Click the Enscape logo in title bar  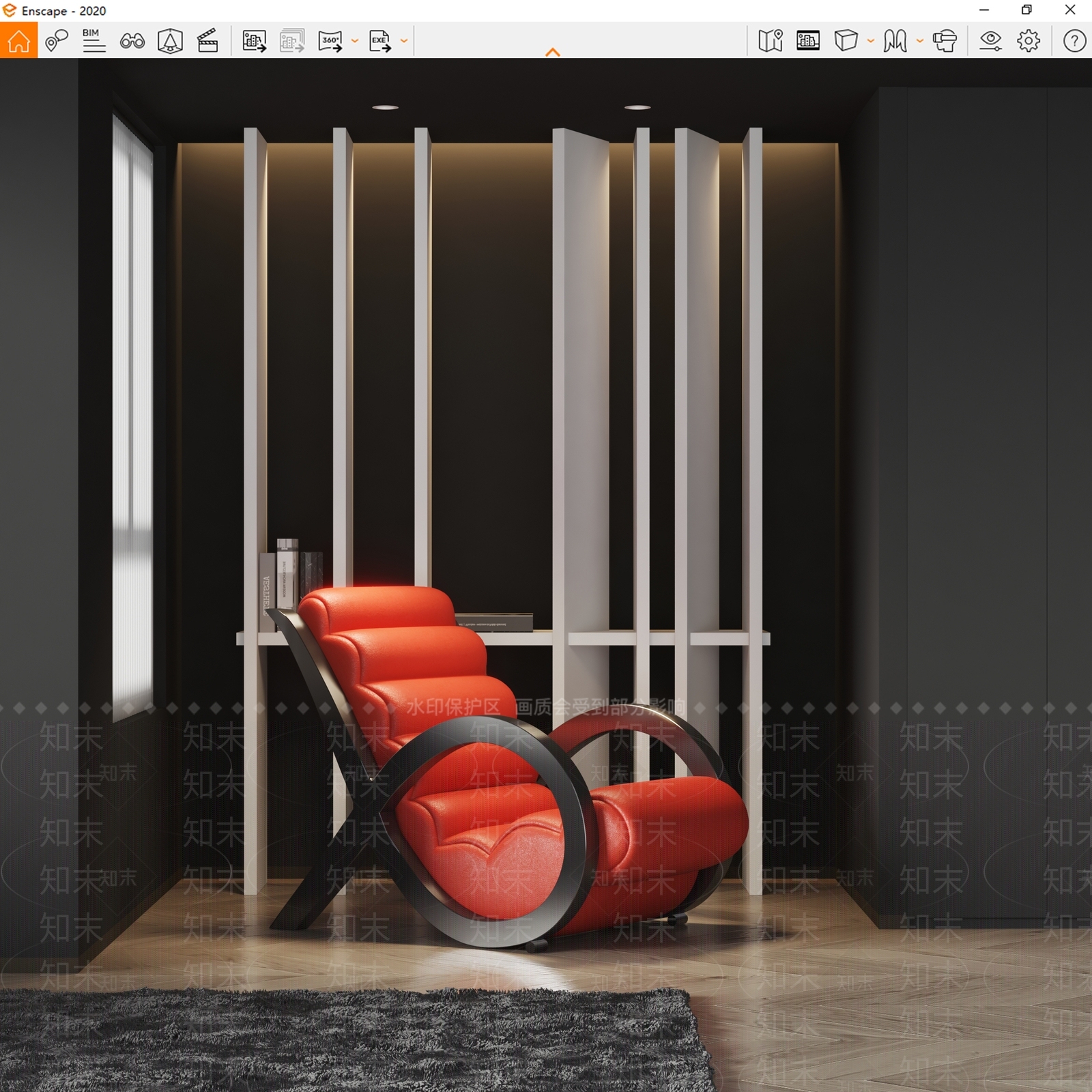tap(10, 10)
